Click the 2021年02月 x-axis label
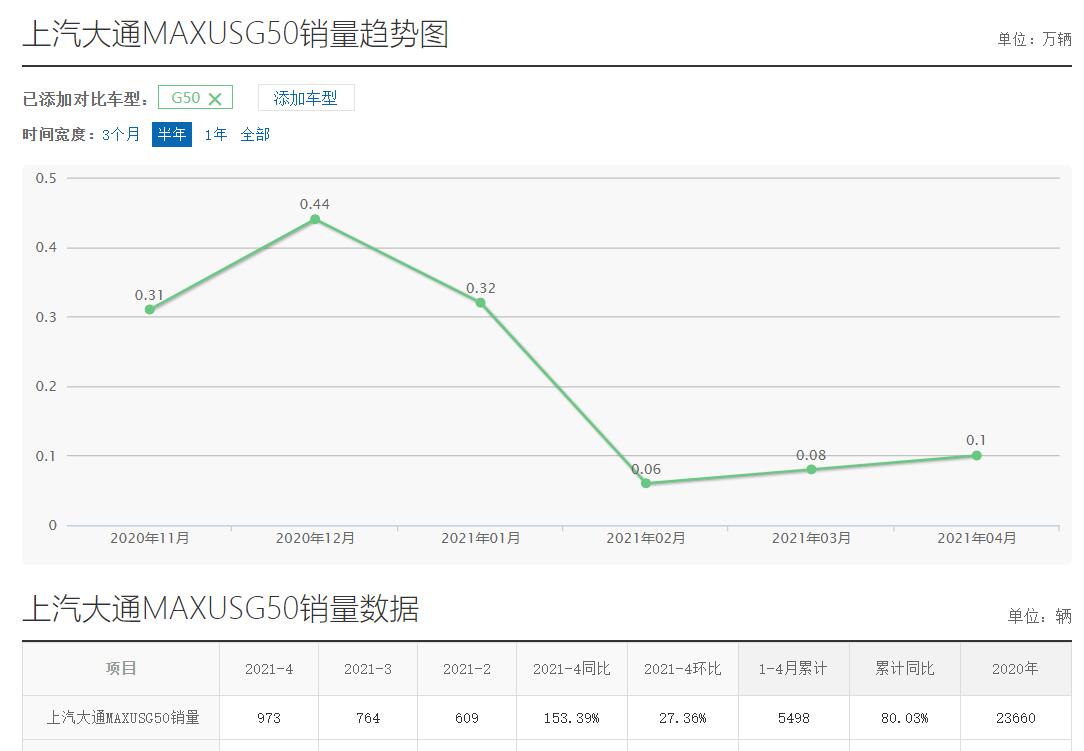 coord(646,538)
